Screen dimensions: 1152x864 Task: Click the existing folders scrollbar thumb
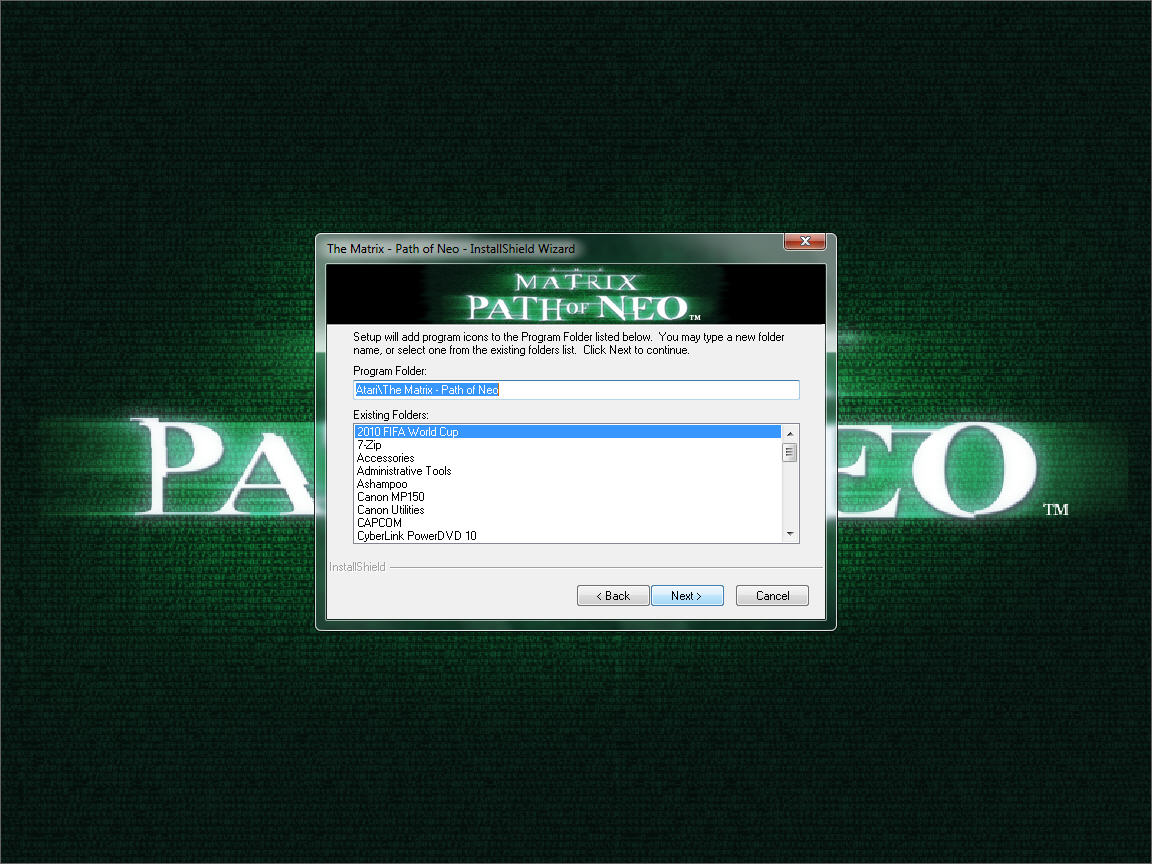(790, 453)
